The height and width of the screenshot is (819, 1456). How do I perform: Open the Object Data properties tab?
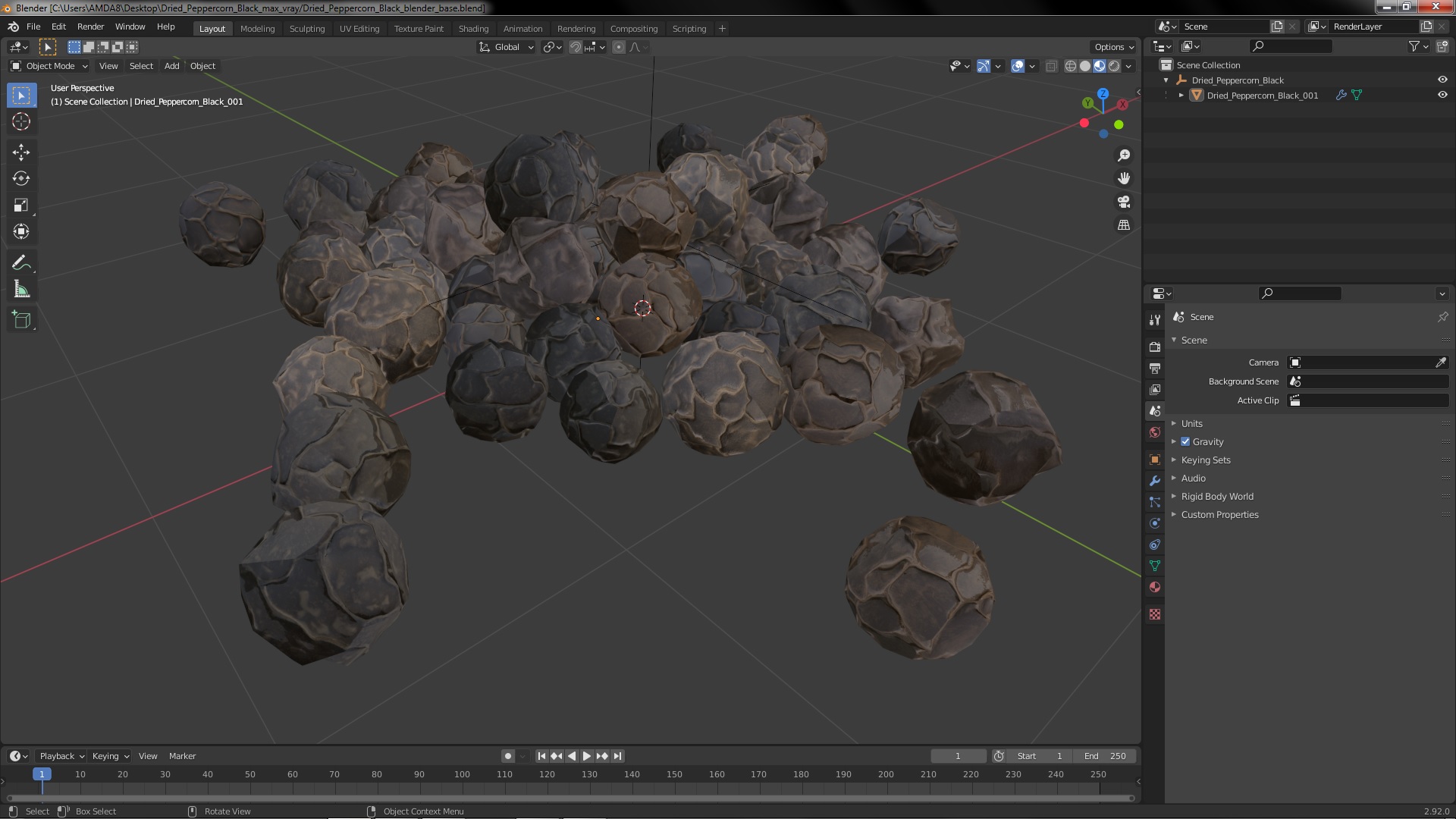(x=1155, y=566)
